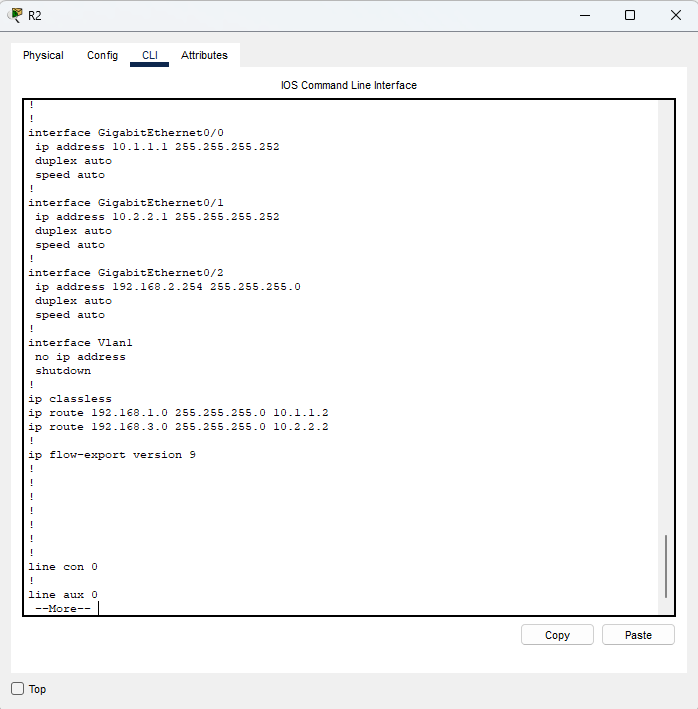Click the 'ip route 192.168.3.0' route line

pyautogui.click(x=179, y=427)
